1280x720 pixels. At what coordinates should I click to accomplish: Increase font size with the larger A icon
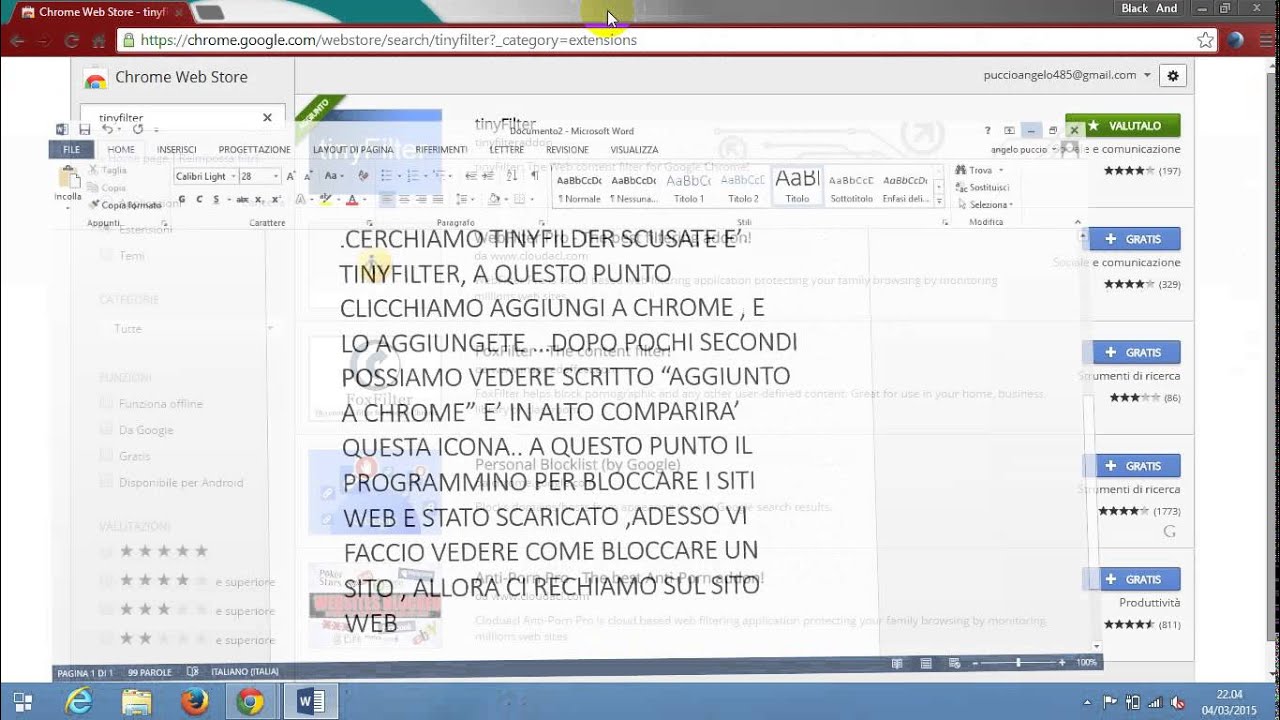pyautogui.click(x=291, y=176)
